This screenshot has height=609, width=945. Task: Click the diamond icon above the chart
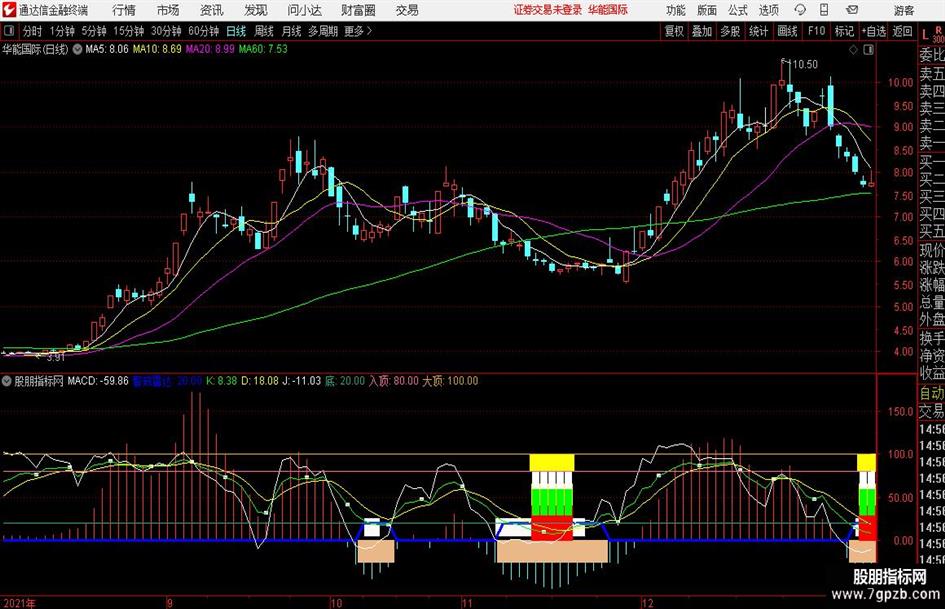coord(853,50)
